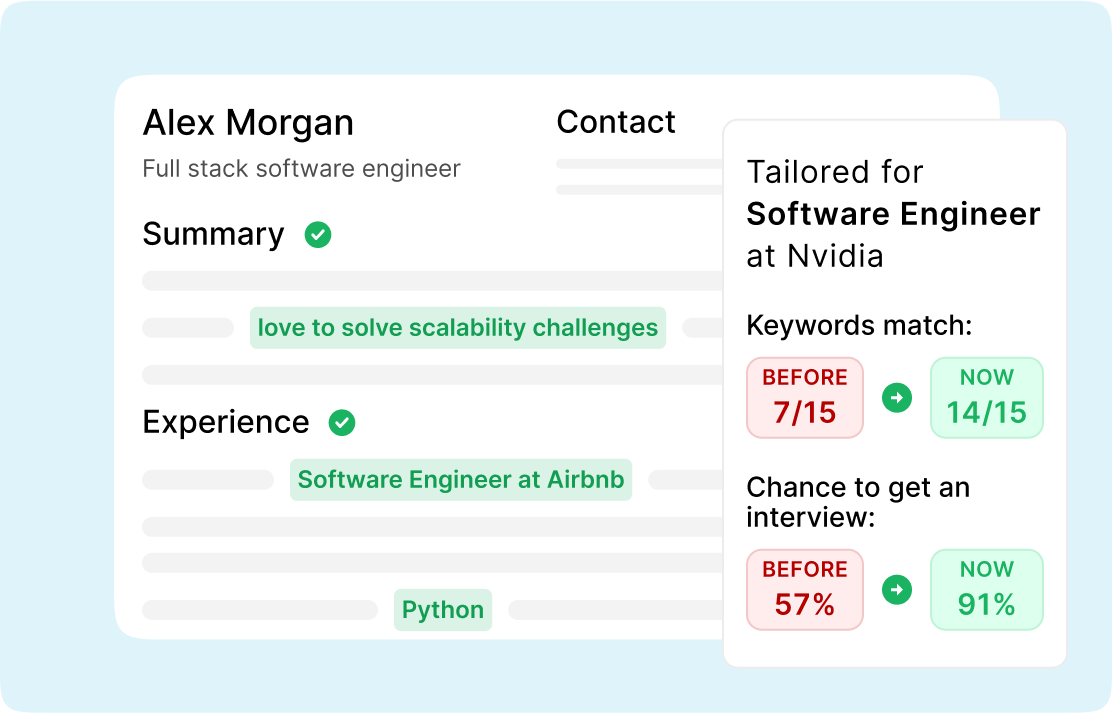Select the Experience section heading
Viewport: 1112px width, 713px height.
pos(226,423)
